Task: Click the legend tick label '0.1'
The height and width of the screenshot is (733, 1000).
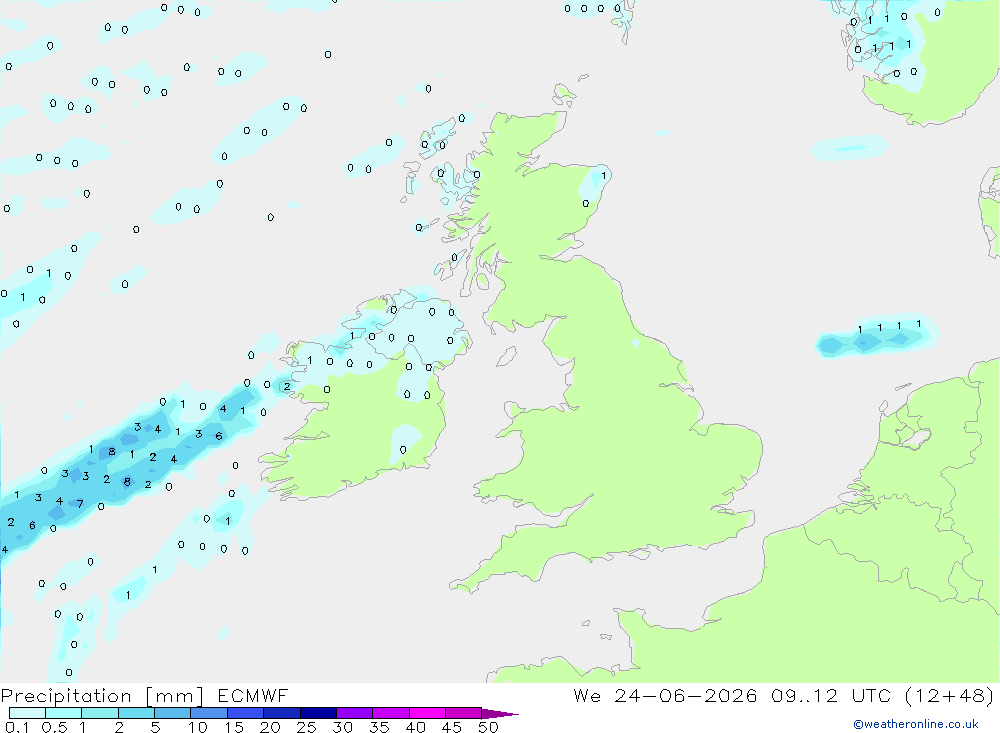Action: (17, 727)
